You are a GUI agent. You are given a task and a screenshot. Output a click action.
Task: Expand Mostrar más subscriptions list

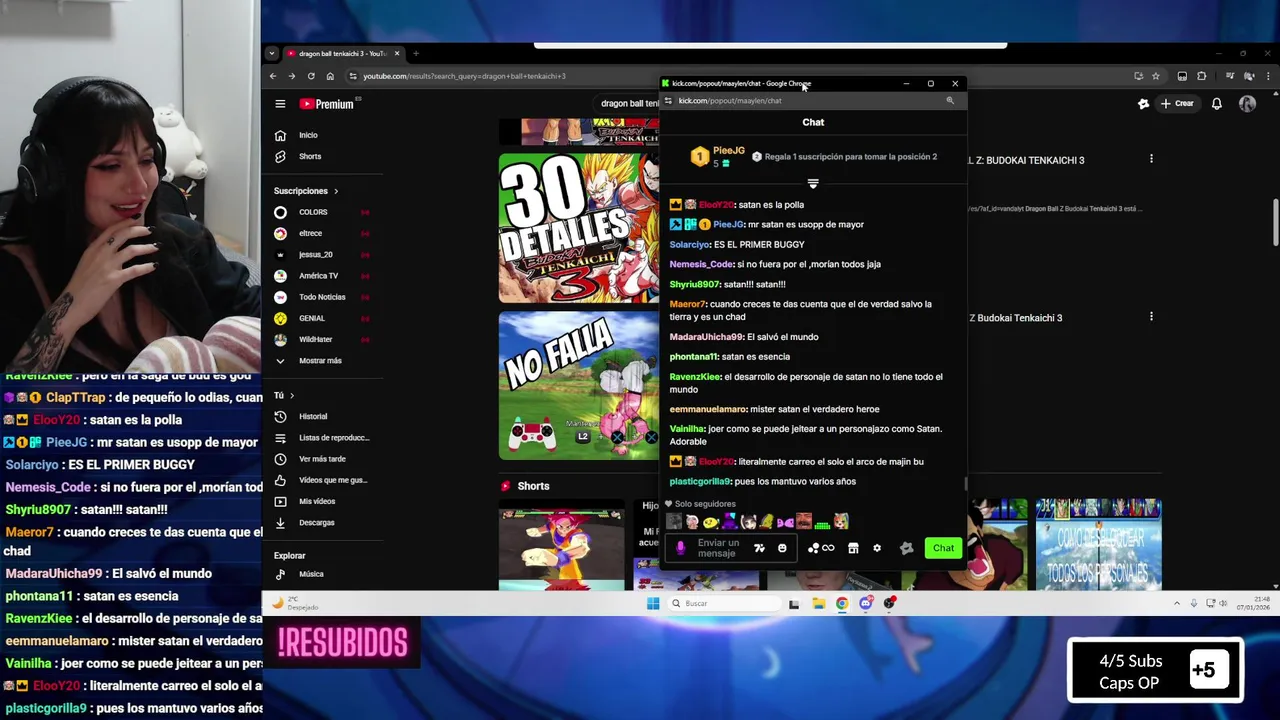coord(320,360)
